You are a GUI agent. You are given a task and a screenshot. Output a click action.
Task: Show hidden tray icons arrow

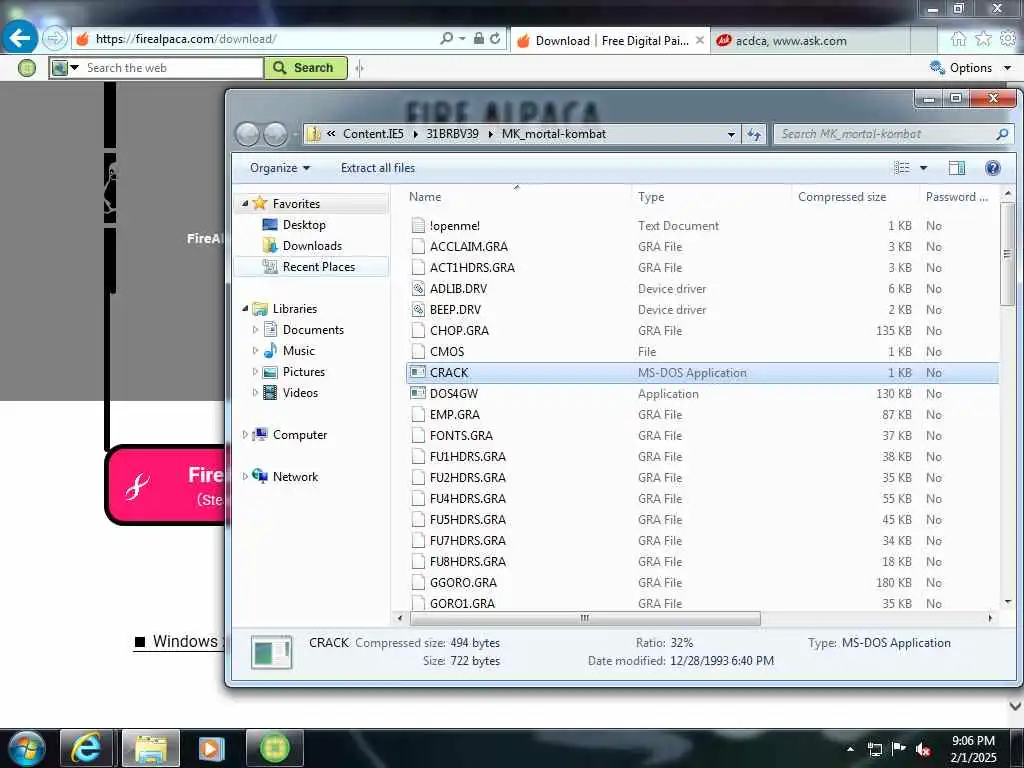[x=850, y=749]
